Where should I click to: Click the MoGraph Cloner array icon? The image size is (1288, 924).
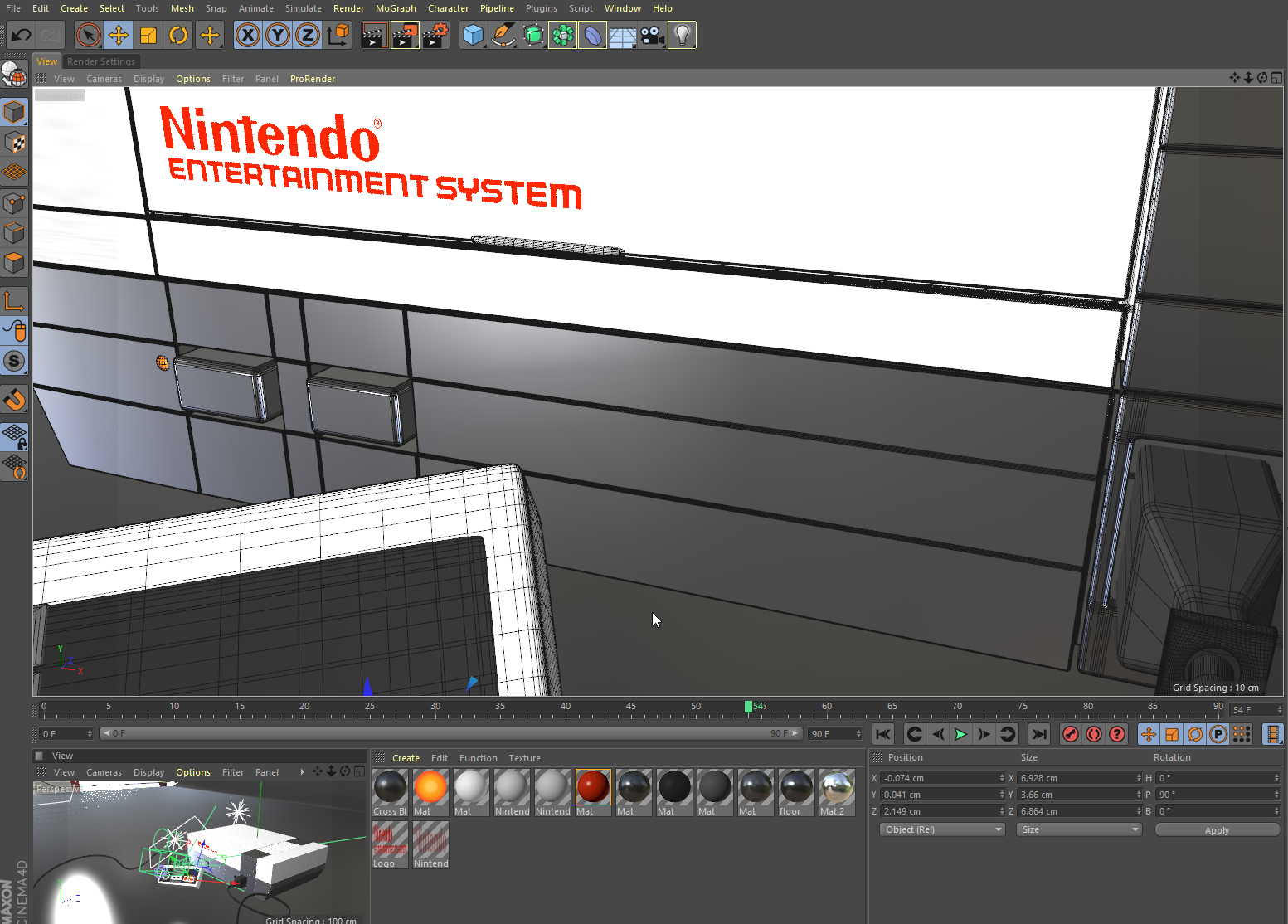pyautogui.click(x=562, y=36)
